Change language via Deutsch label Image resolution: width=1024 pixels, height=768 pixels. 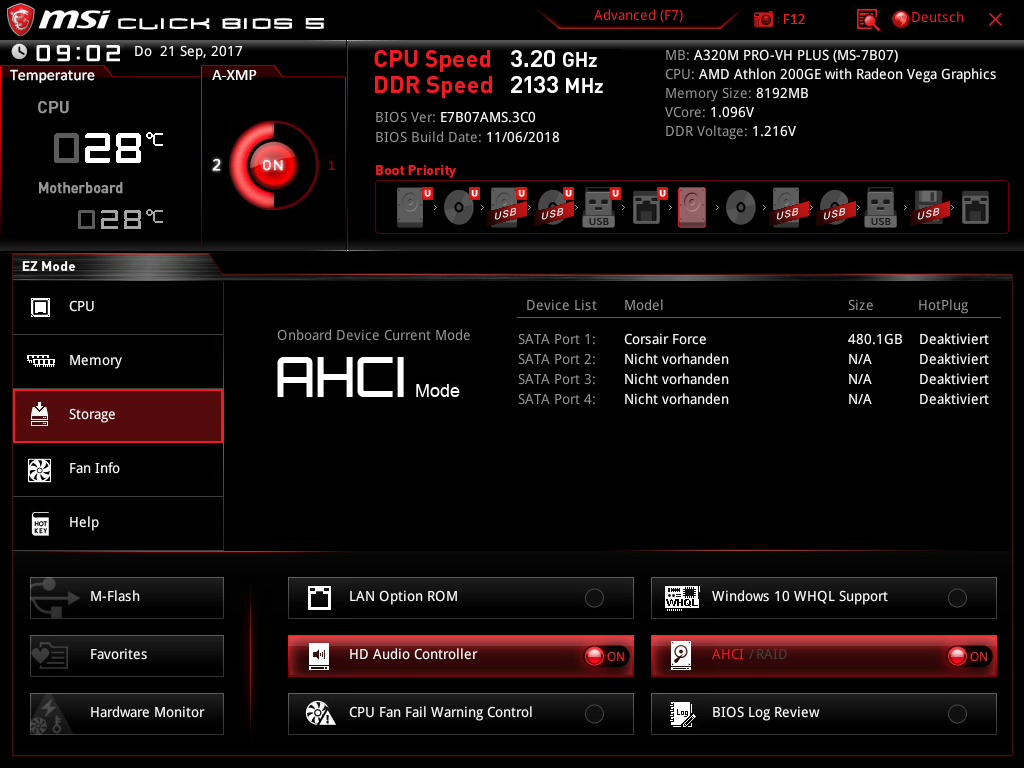point(937,18)
